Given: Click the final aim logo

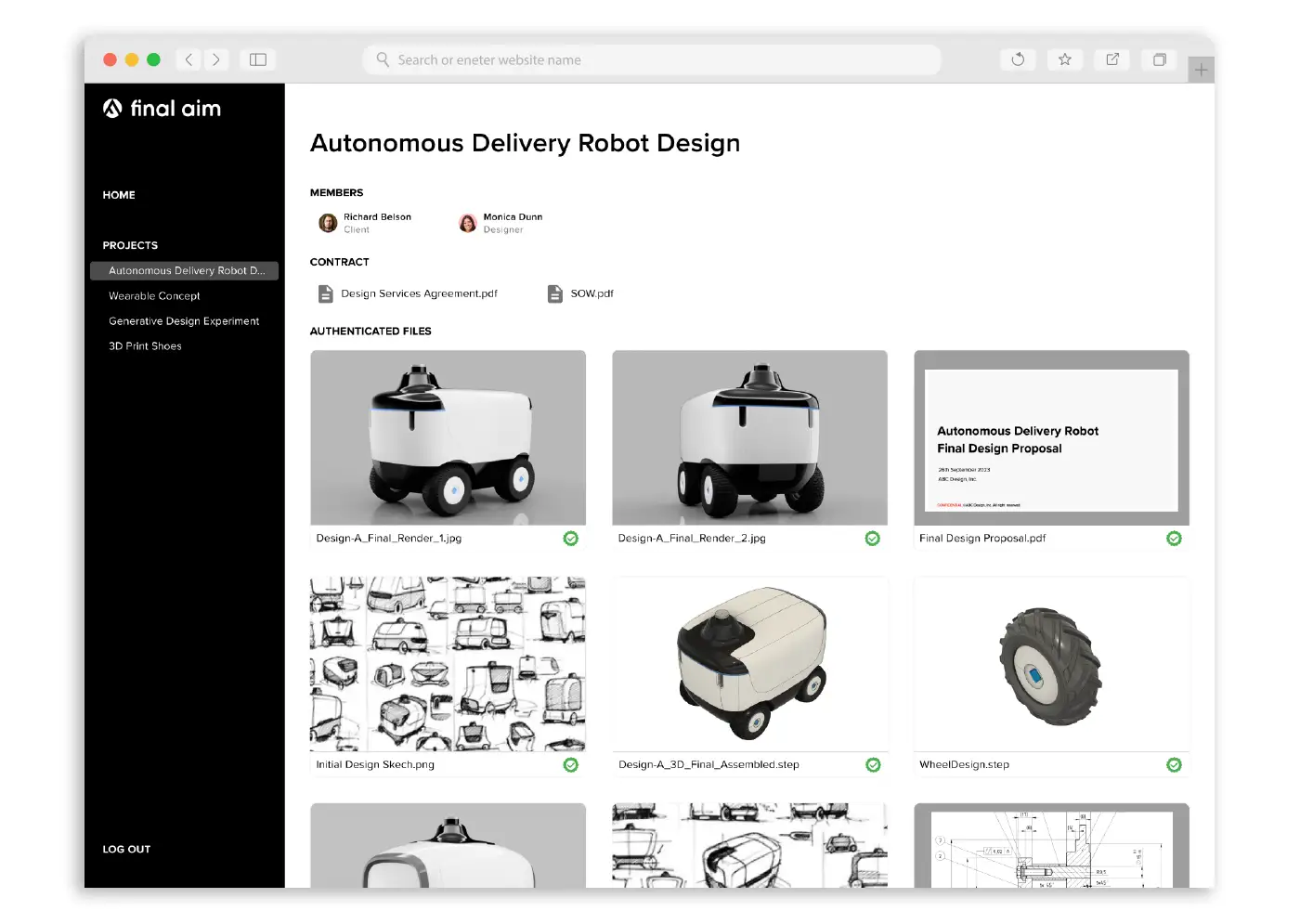Looking at the screenshot, I should [x=162, y=109].
